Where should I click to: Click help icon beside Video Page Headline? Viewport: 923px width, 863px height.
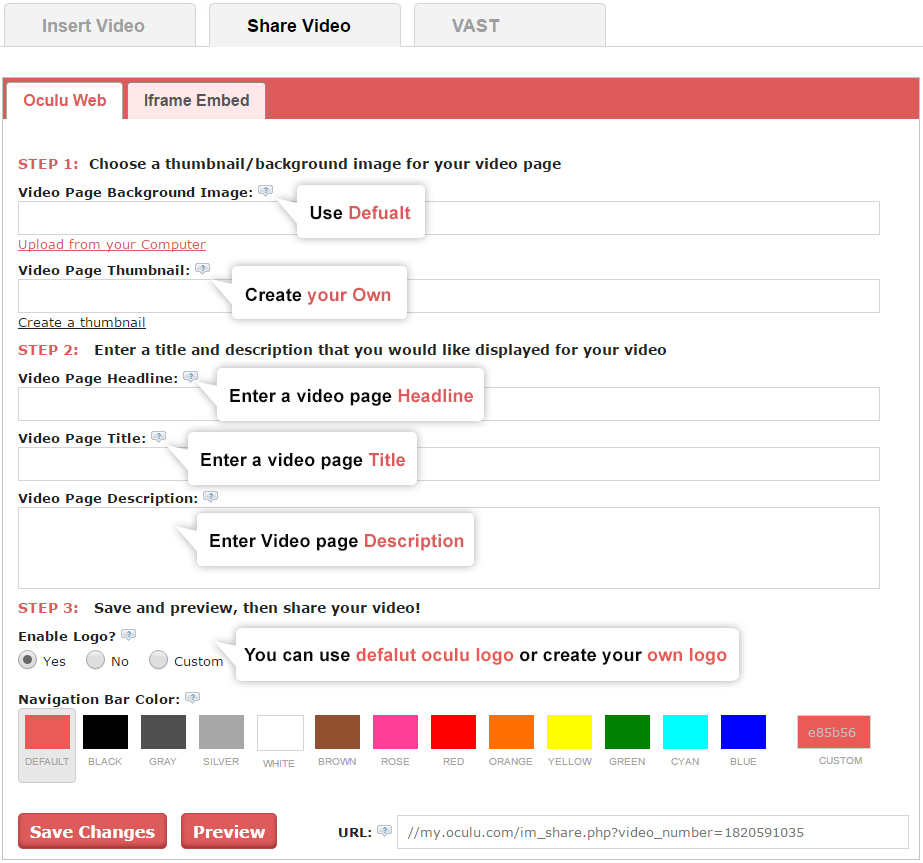[190, 377]
